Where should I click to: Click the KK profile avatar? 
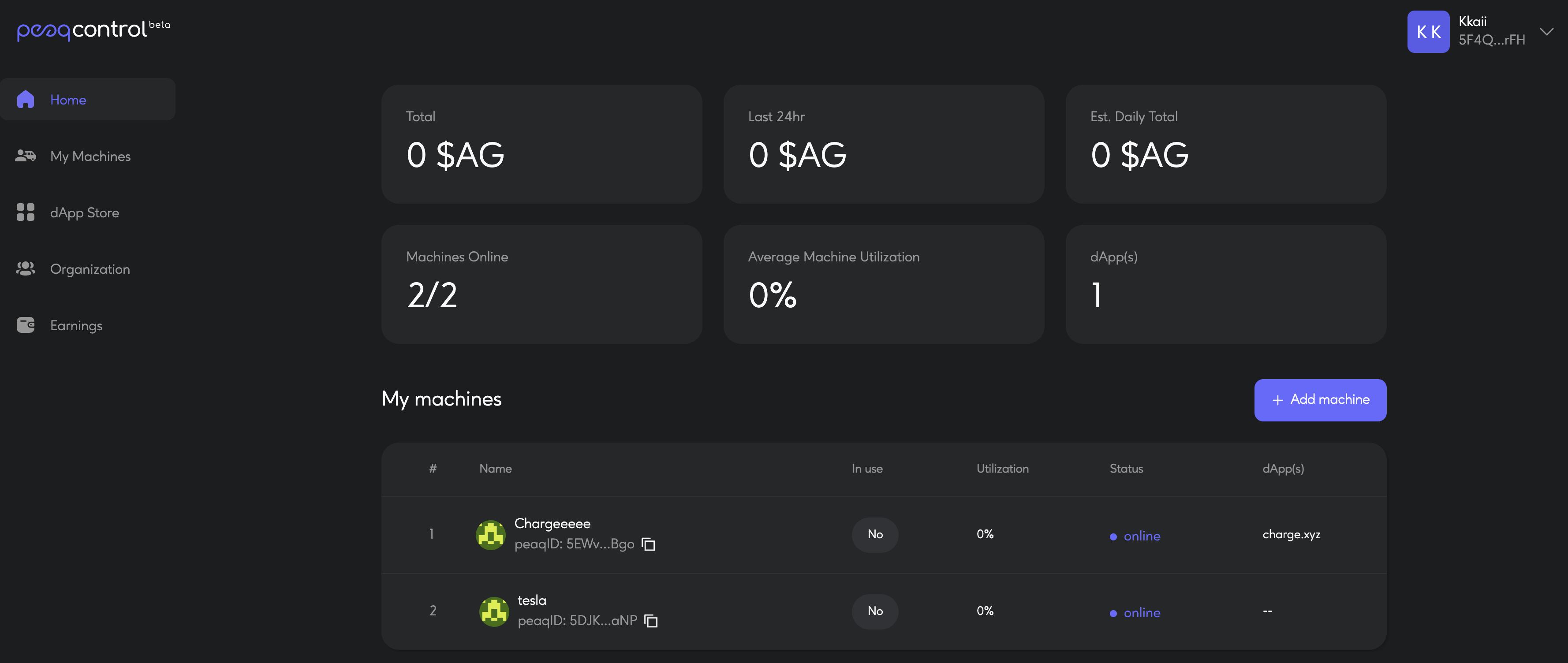(x=1428, y=32)
